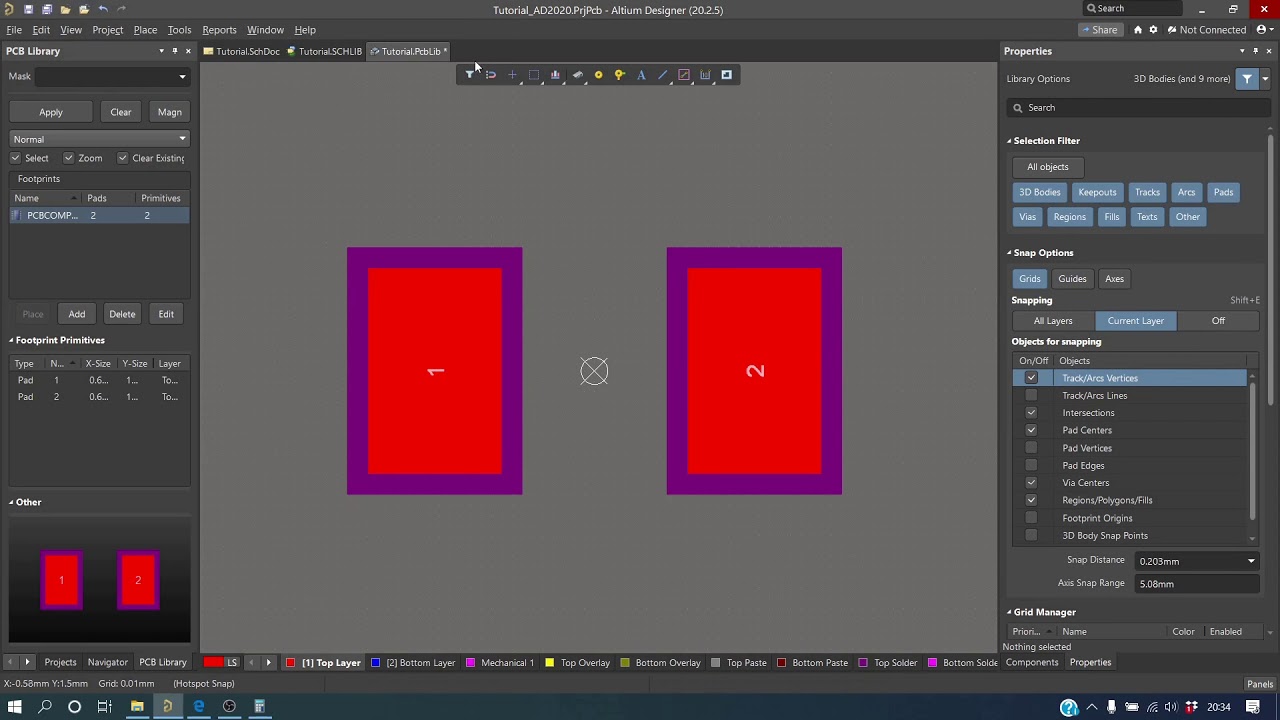Open the Reports menu
The image size is (1280, 720).
[x=219, y=30]
